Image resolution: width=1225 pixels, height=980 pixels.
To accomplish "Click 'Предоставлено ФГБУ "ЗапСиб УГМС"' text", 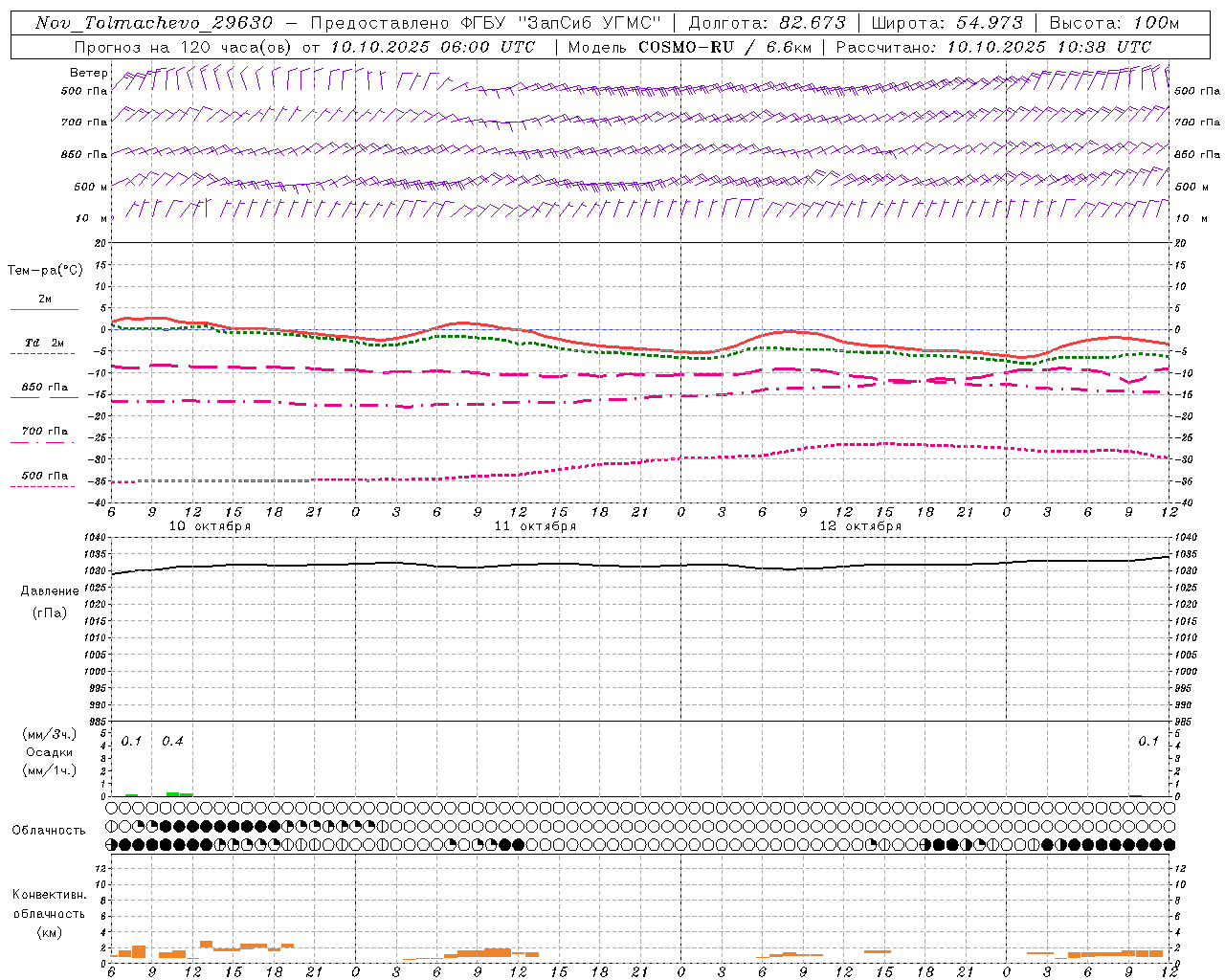I will point(486,23).
